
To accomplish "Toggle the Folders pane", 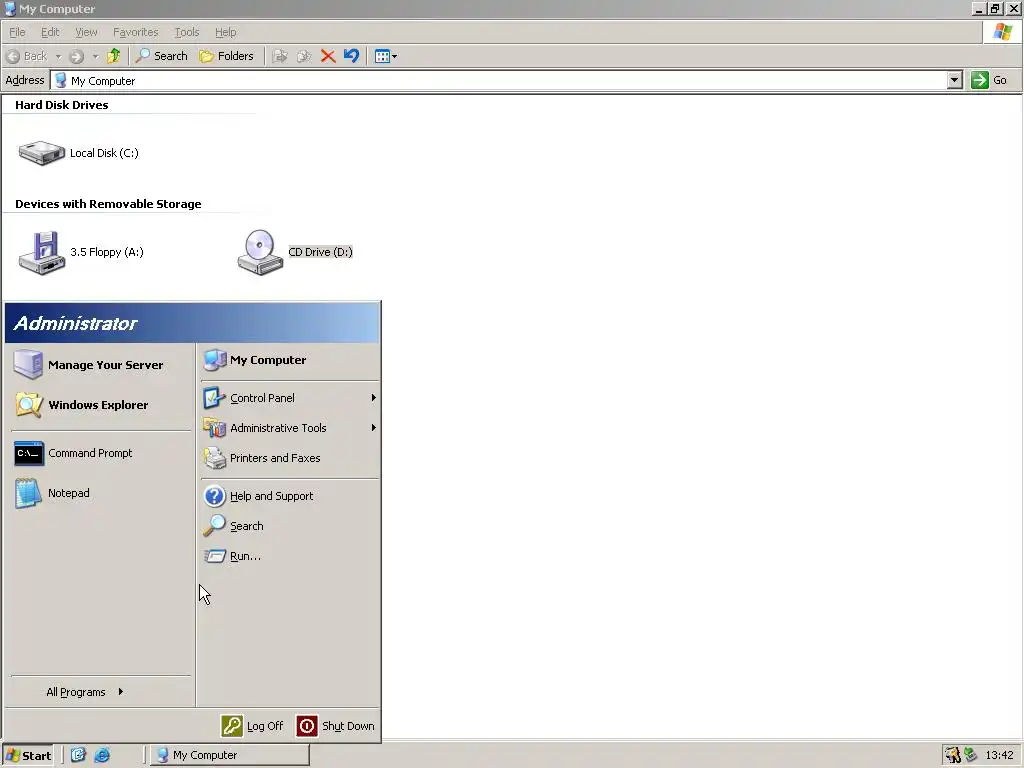I will [226, 56].
